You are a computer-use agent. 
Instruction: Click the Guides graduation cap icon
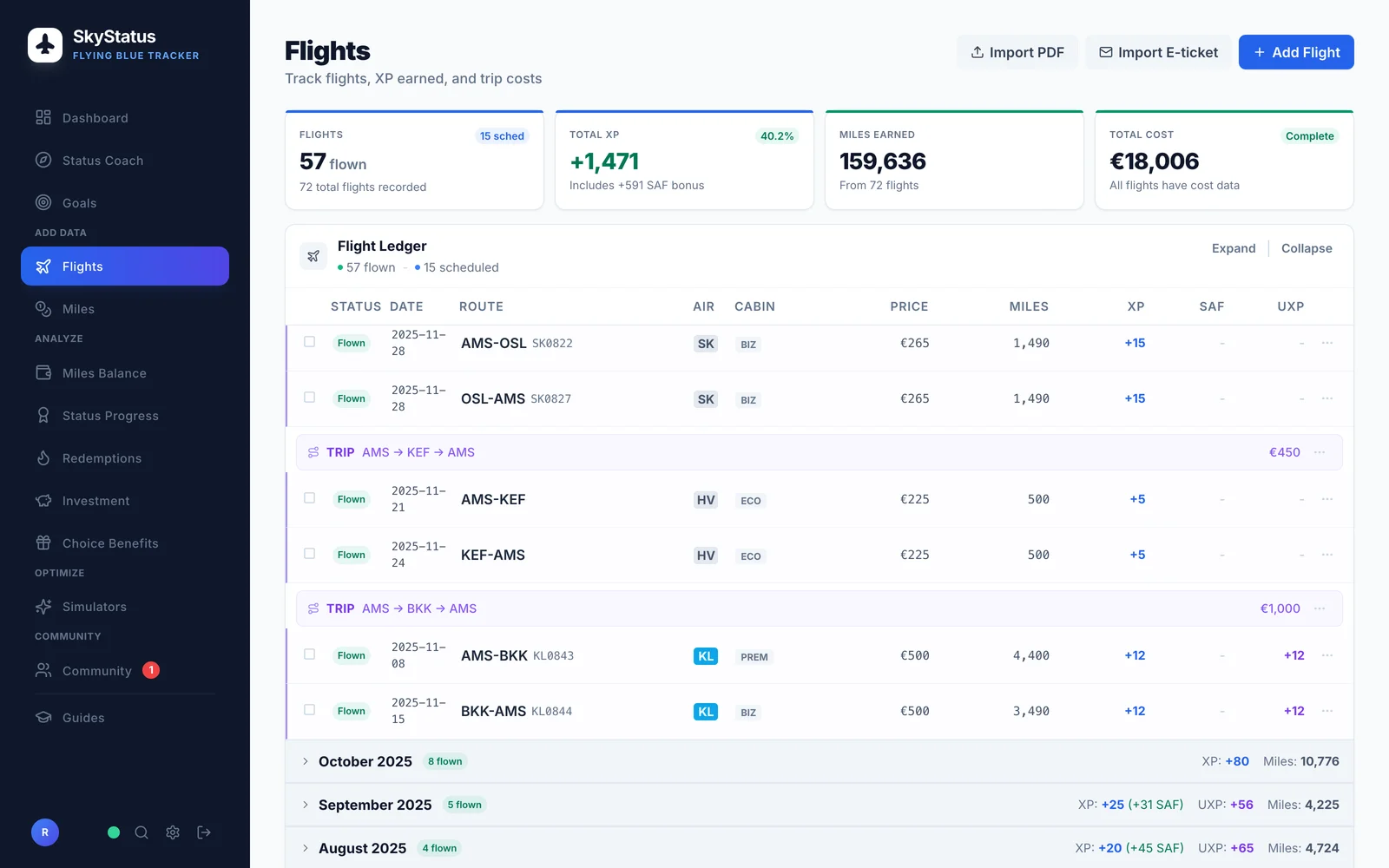point(43,718)
